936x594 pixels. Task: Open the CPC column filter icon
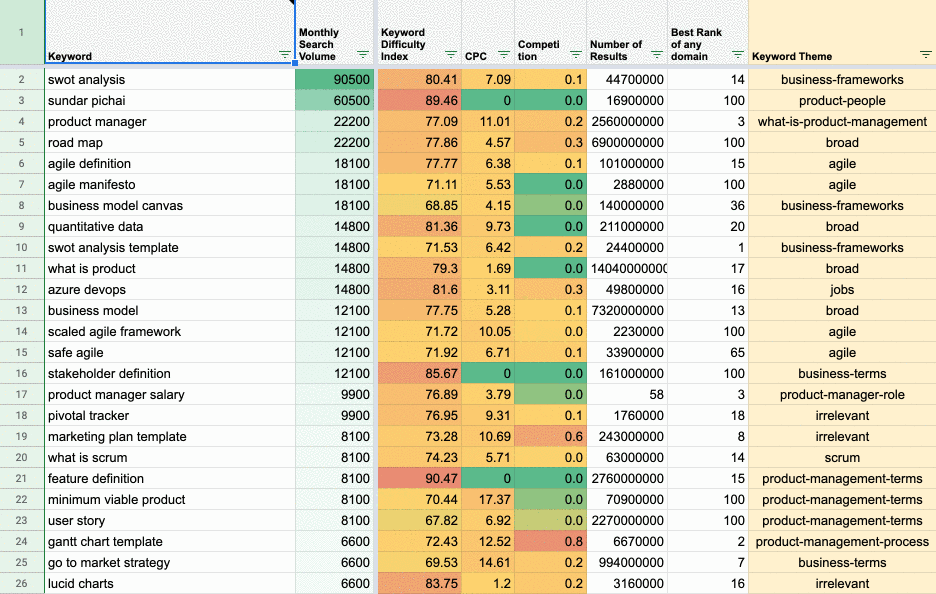pyautogui.click(x=504, y=55)
